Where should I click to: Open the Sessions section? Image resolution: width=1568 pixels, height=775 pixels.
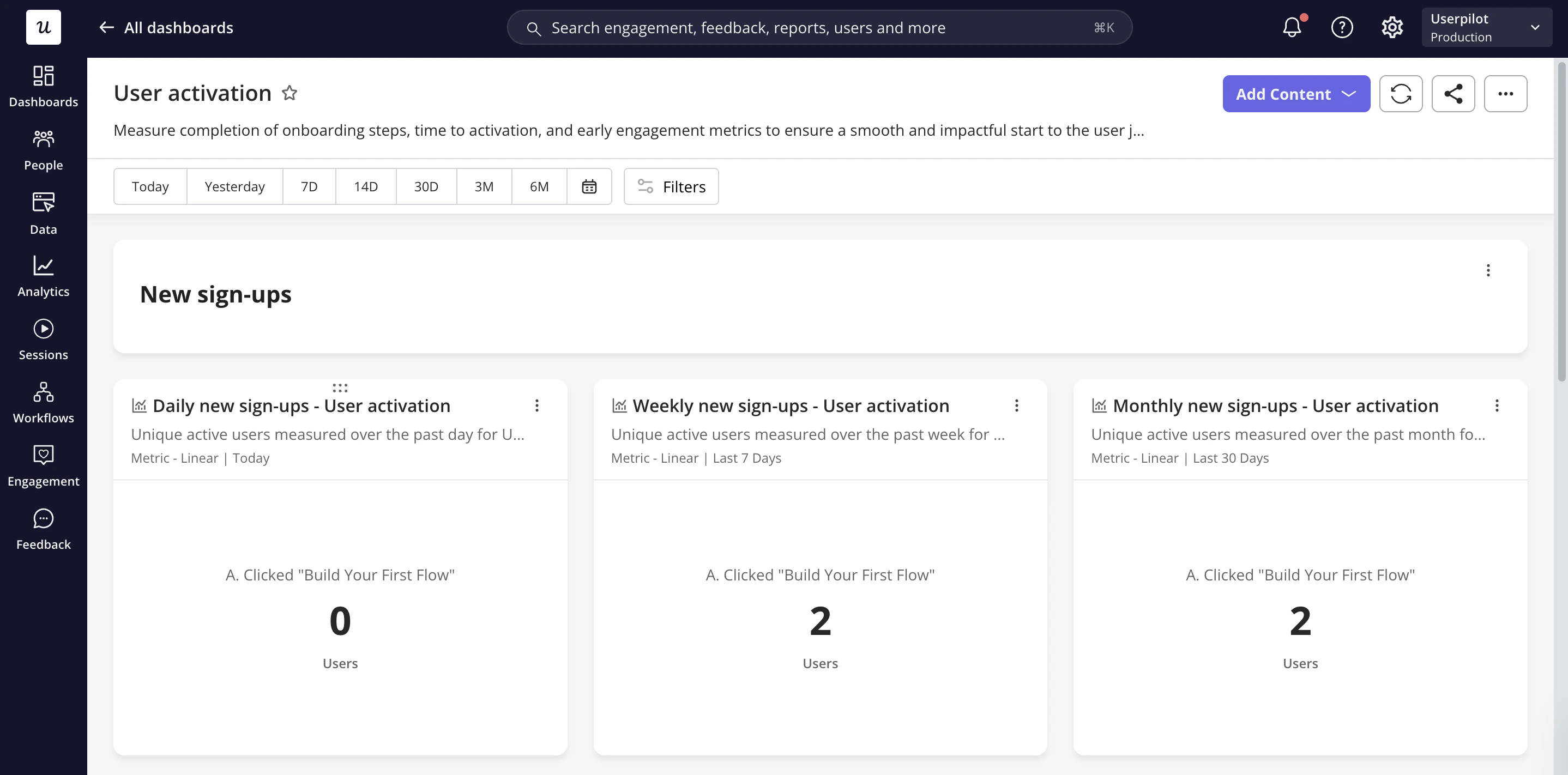(43, 340)
